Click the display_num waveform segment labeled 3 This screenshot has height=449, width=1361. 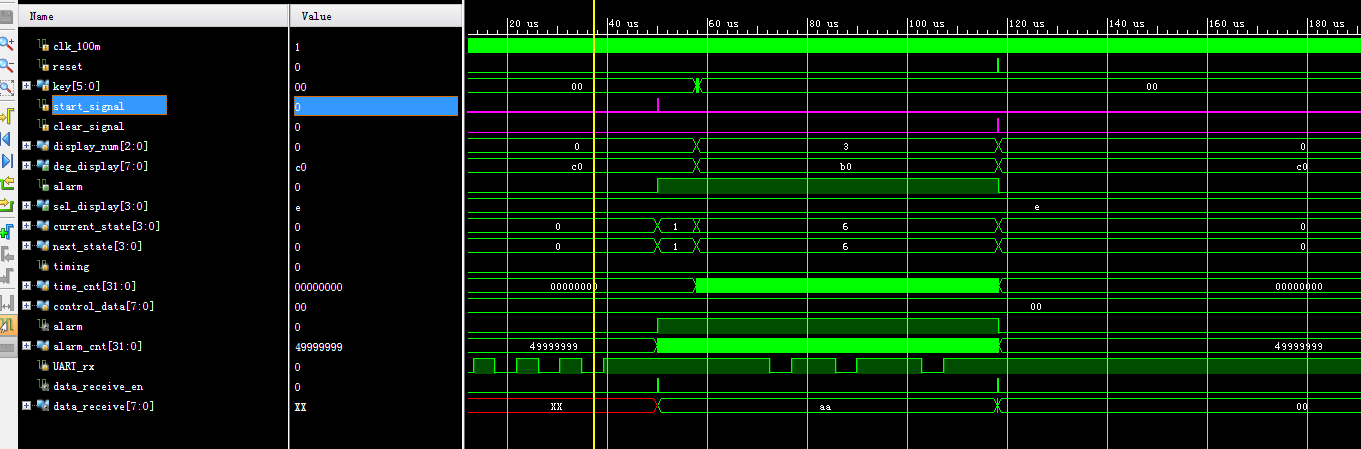(x=846, y=146)
